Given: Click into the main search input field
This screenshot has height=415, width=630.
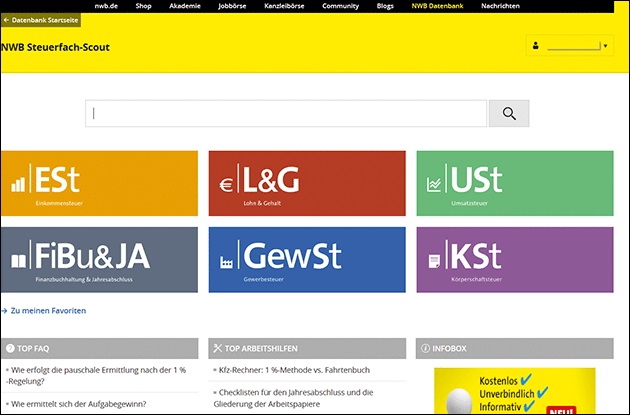Looking at the screenshot, I should pos(286,114).
